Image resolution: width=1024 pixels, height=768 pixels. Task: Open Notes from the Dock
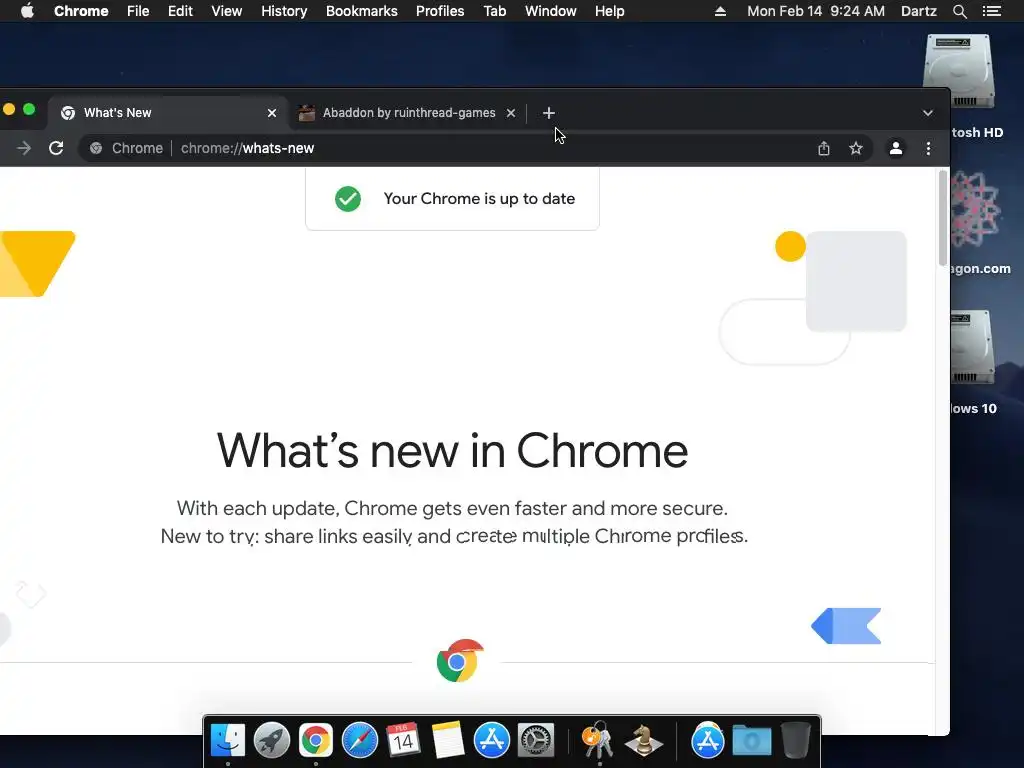[x=447, y=740]
